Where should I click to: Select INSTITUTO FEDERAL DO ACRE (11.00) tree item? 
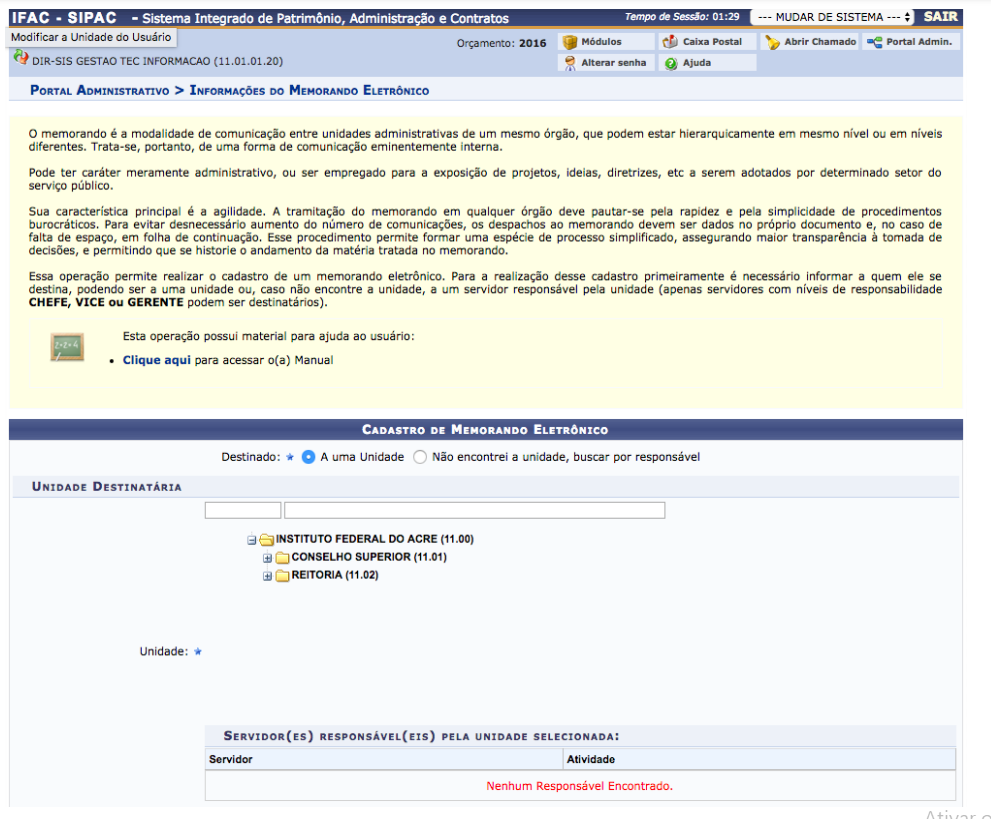point(375,539)
